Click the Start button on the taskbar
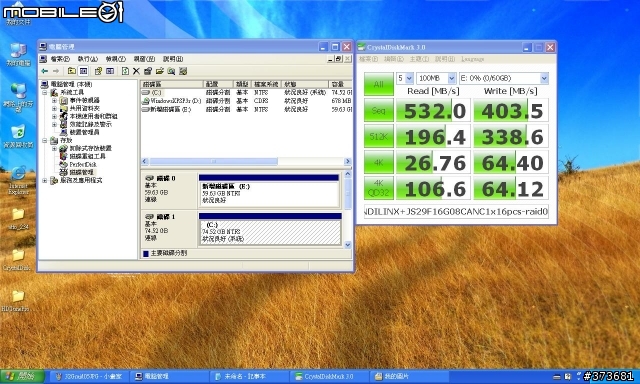640x384 pixels. click(x=21, y=376)
